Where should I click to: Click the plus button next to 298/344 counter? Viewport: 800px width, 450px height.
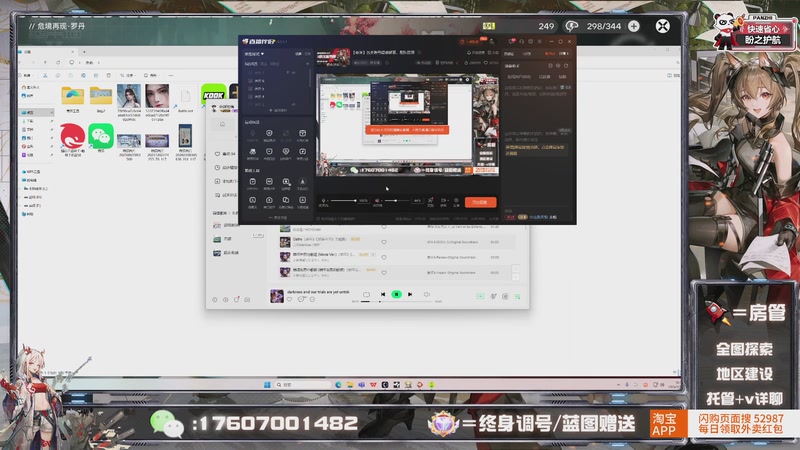point(634,26)
